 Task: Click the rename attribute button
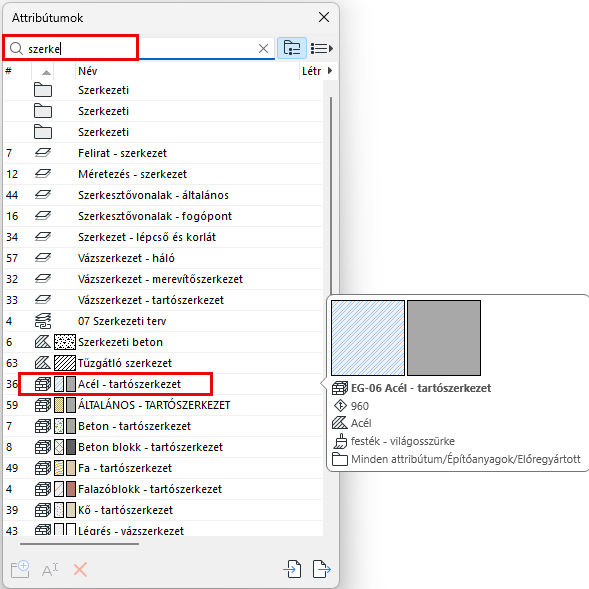50,570
